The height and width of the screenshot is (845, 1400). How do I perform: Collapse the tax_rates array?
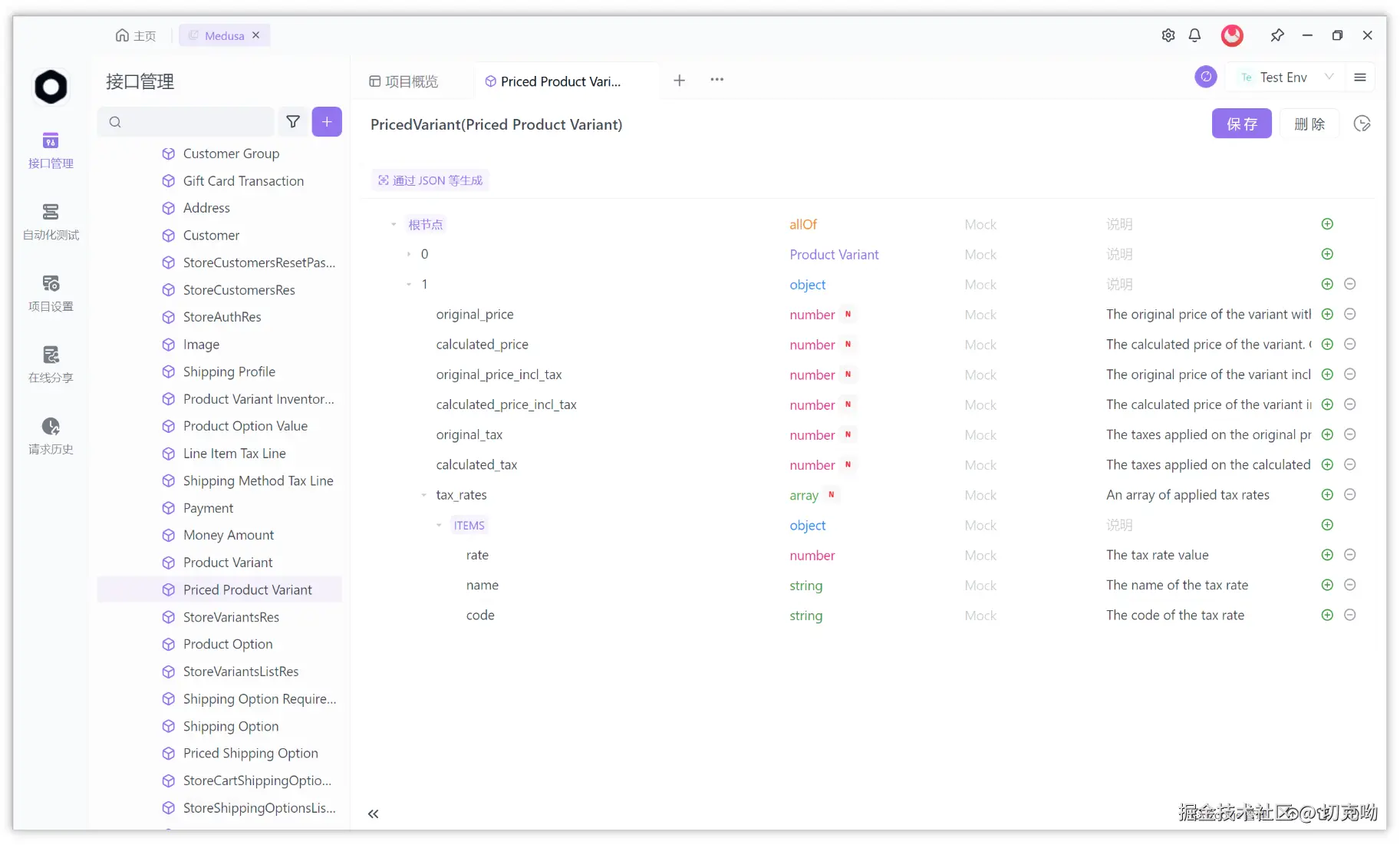pyautogui.click(x=423, y=495)
